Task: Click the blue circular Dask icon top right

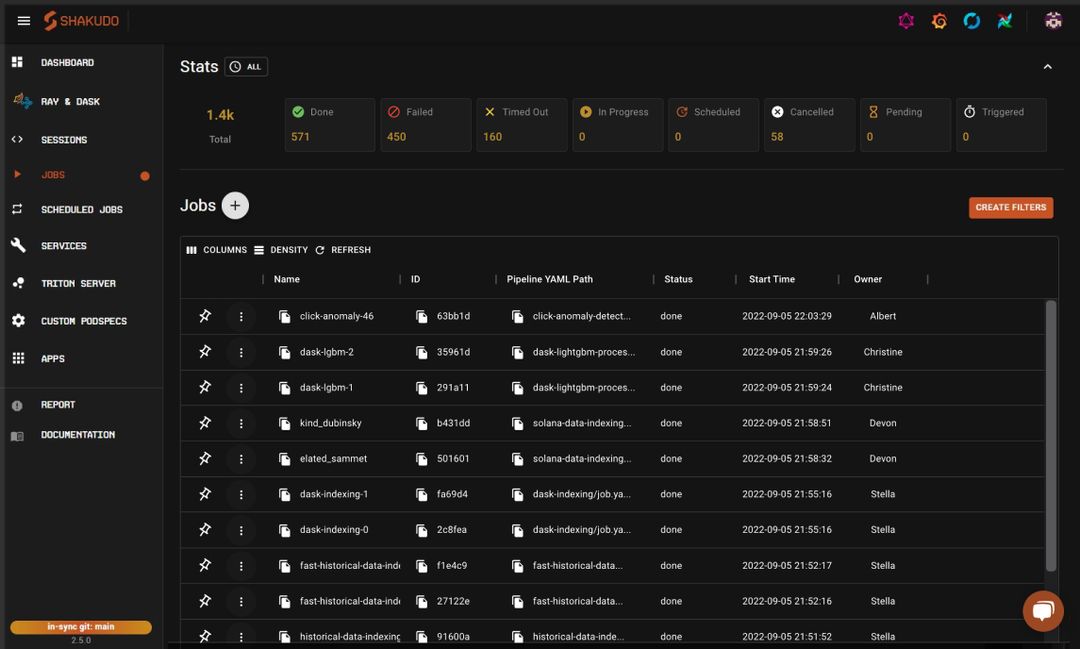Action: pyautogui.click(x=971, y=20)
